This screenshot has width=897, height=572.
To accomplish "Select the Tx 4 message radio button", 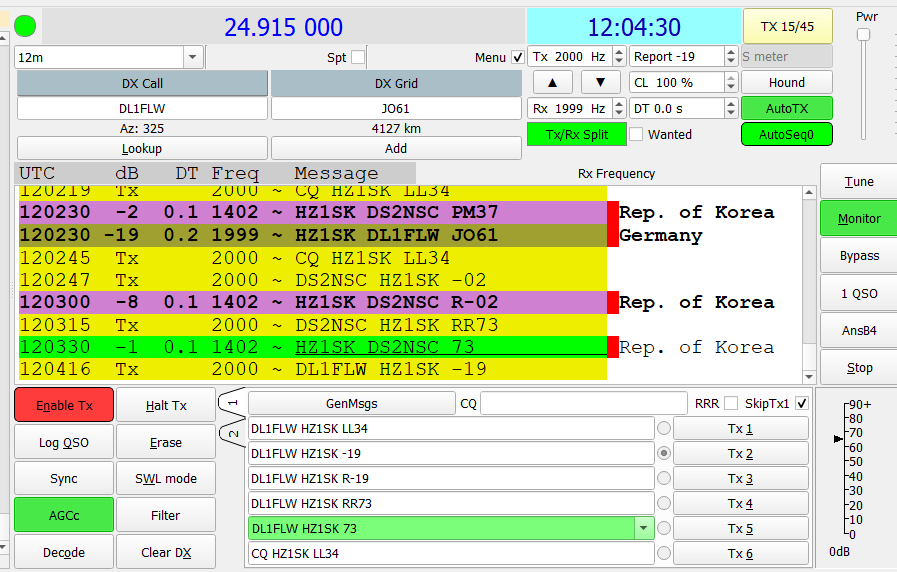I will tap(664, 503).
